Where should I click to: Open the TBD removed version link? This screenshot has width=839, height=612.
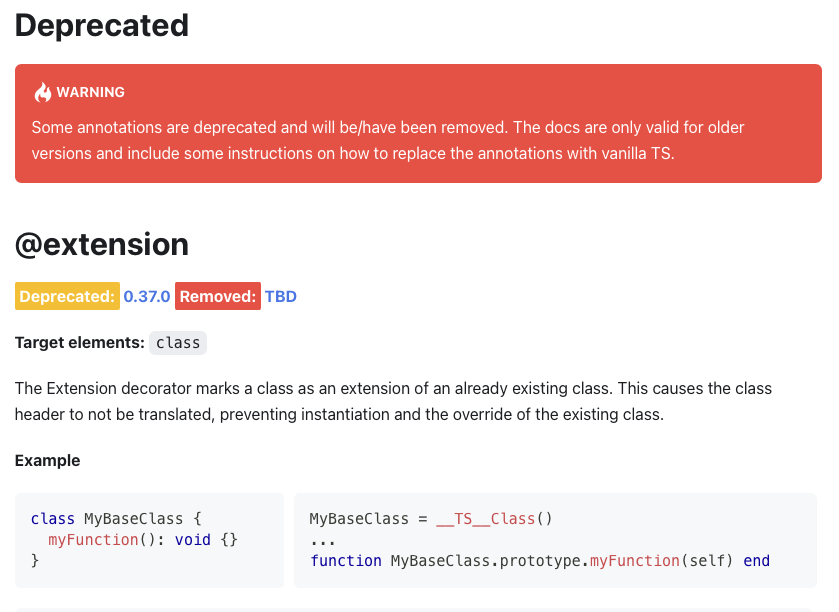click(280, 296)
